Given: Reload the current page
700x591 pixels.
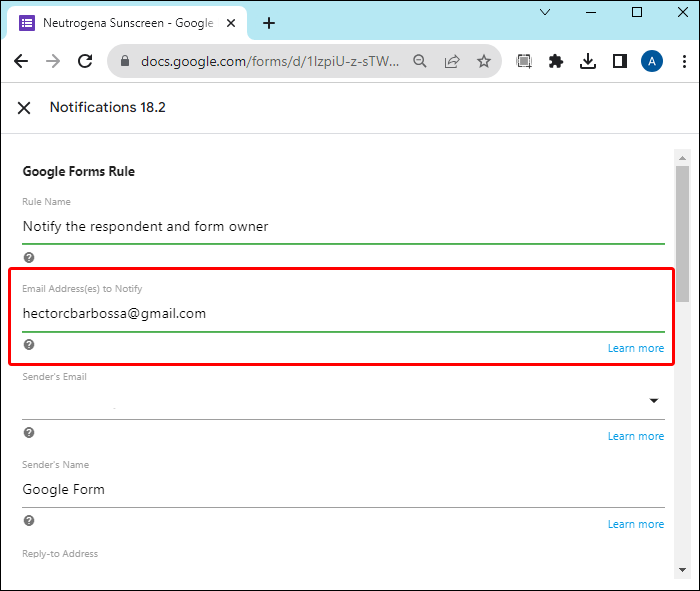Looking at the screenshot, I should point(85,61).
